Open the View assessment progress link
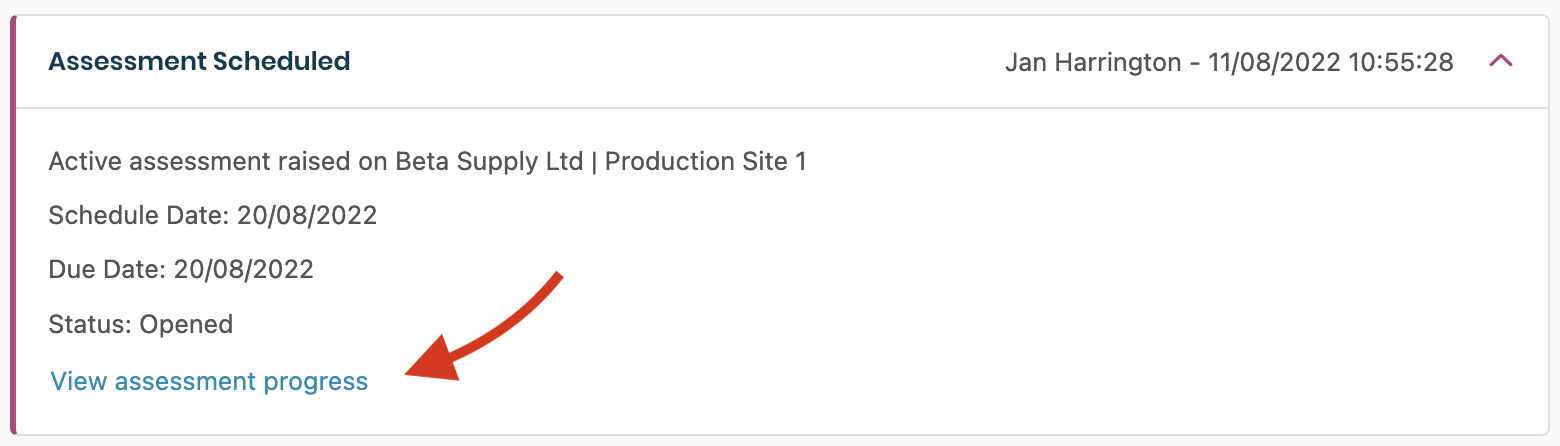The height and width of the screenshot is (446, 1560). 209,381
